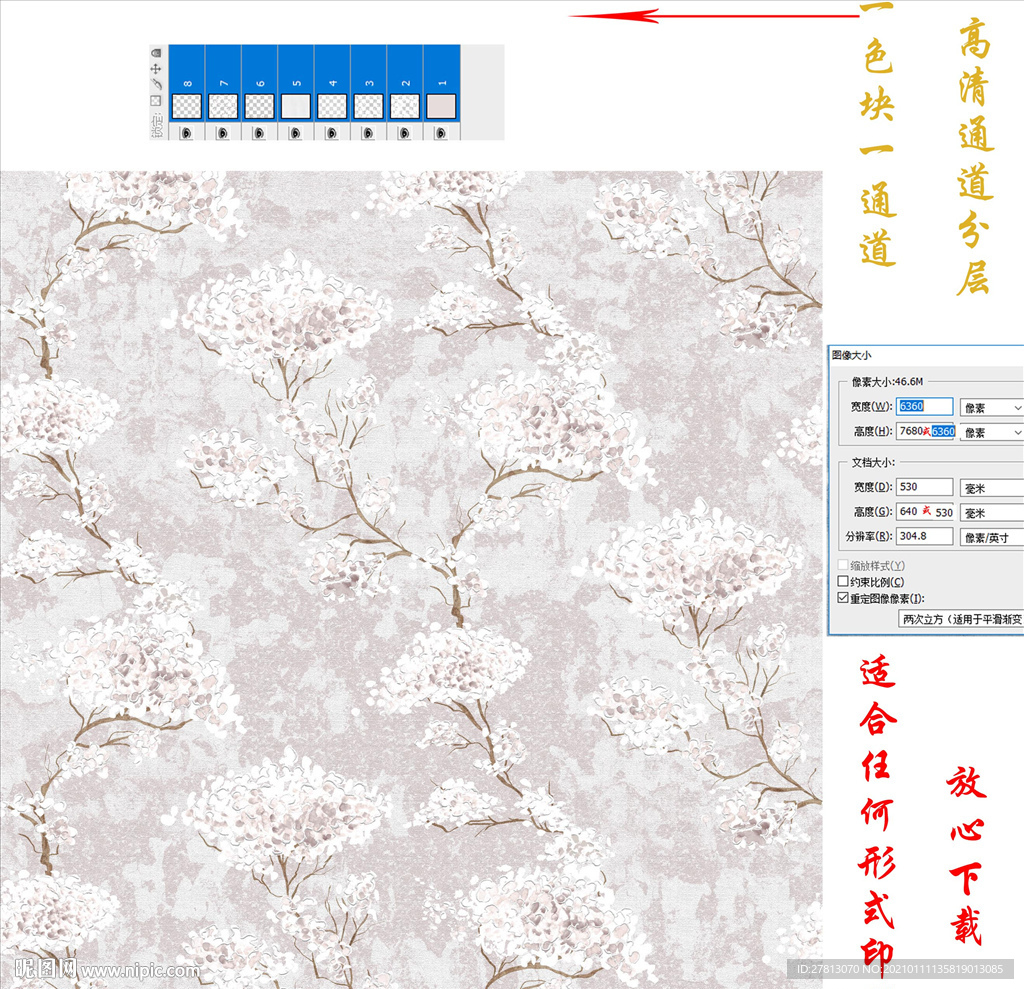
Task: Click the pixel 高度(H) input field
Action: pos(925,431)
